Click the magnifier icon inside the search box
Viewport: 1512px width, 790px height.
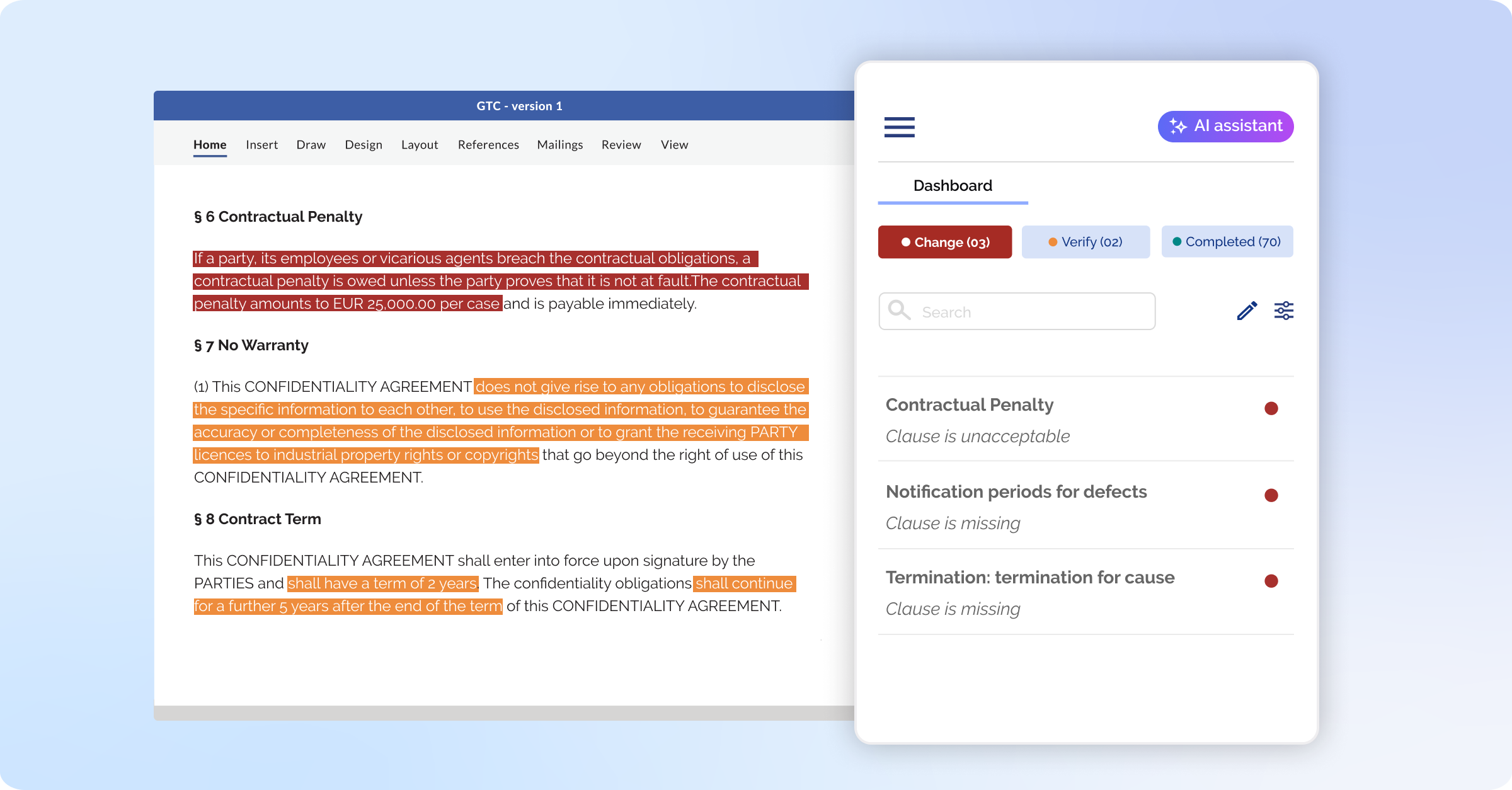click(x=898, y=311)
